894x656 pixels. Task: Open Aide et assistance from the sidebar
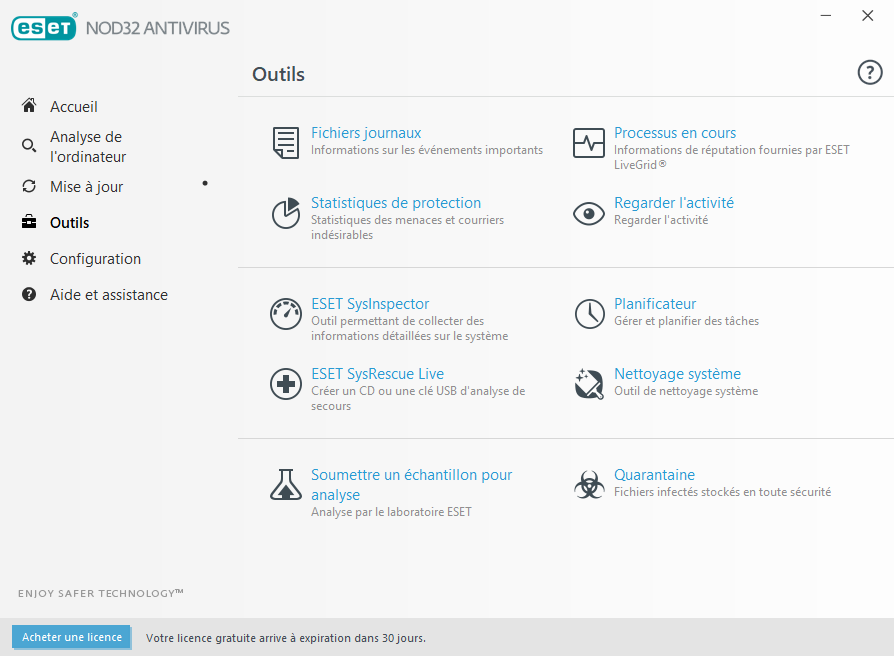[108, 295]
